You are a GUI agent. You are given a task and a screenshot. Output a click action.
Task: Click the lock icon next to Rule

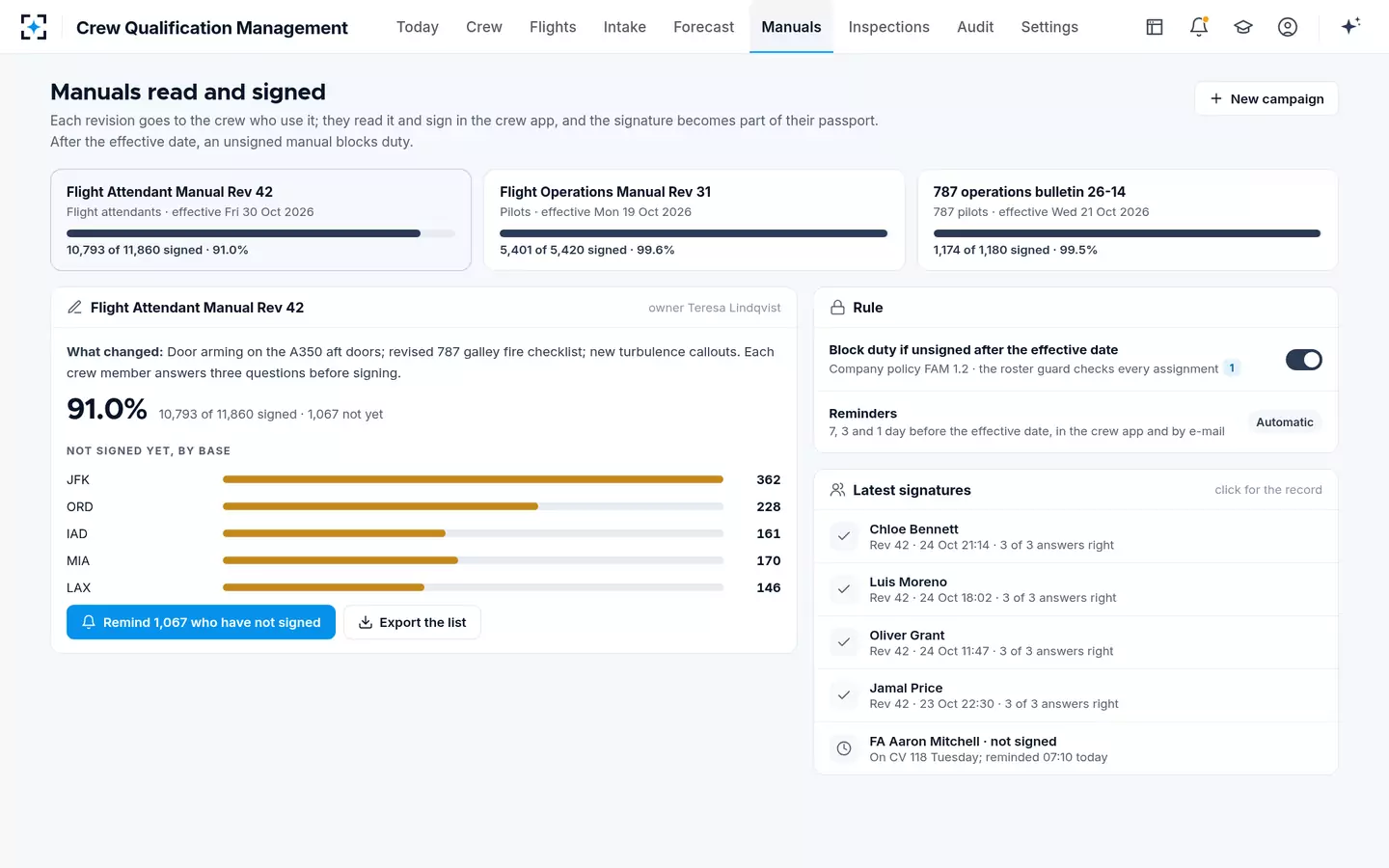pyautogui.click(x=837, y=308)
